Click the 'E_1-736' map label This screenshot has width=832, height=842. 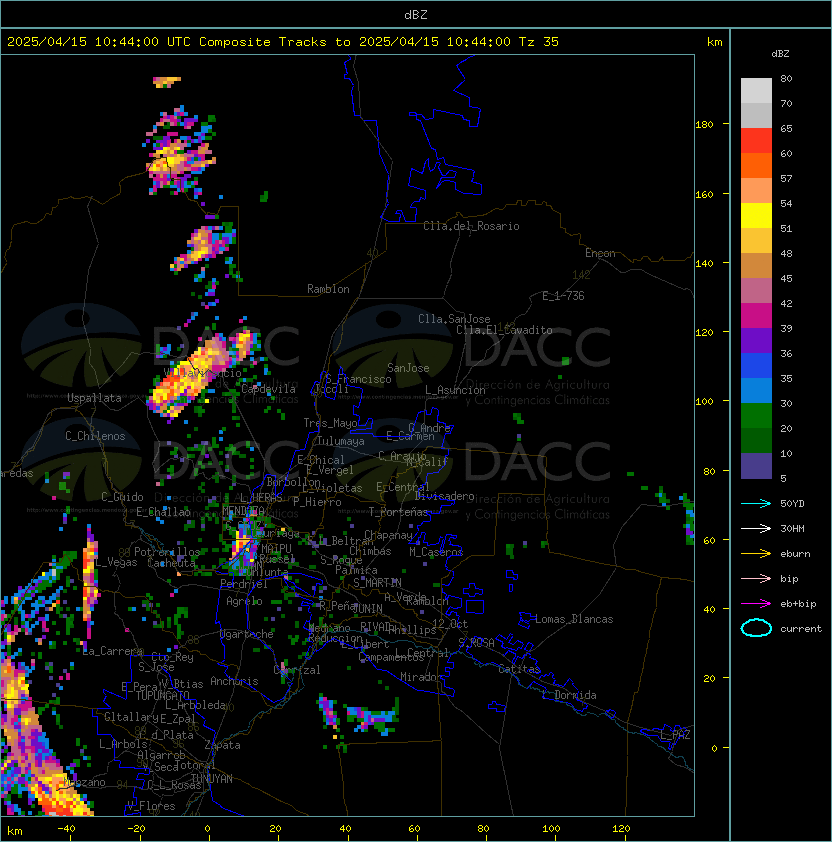point(563,296)
